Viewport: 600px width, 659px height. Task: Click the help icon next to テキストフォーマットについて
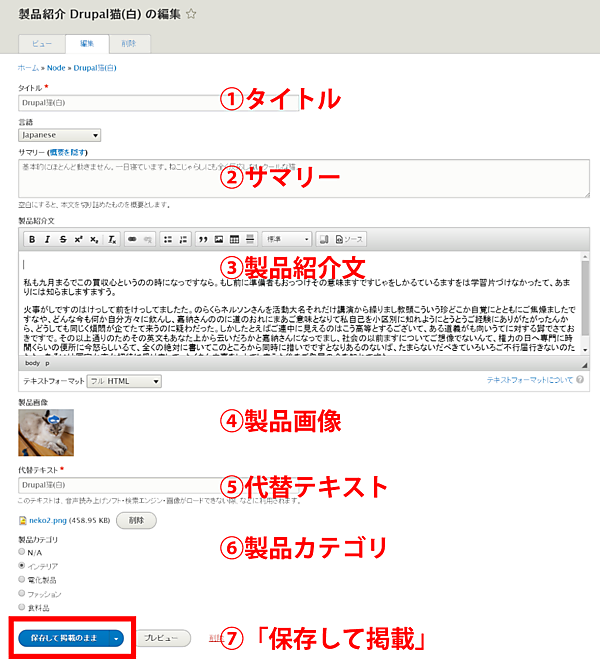pos(580,380)
